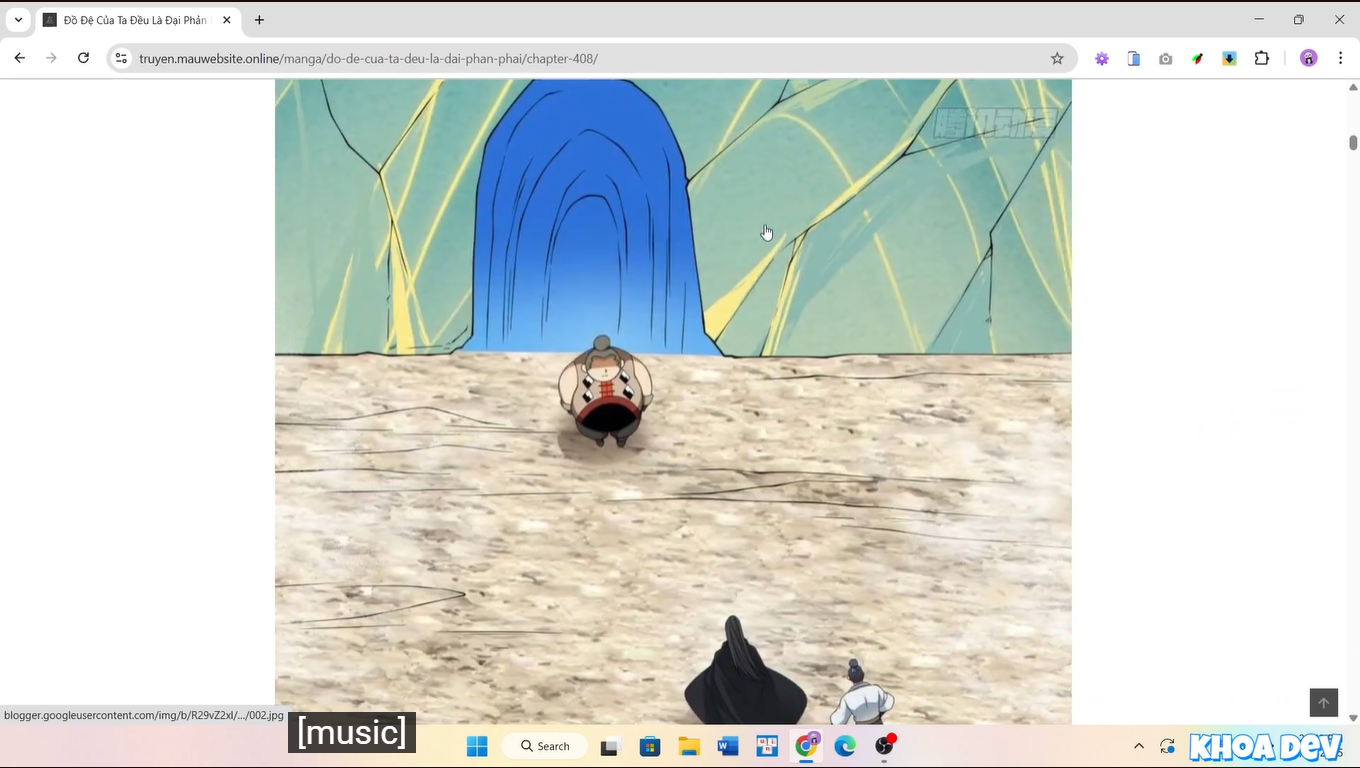
Task: Bookmark this page with the star icon
Action: (1057, 58)
